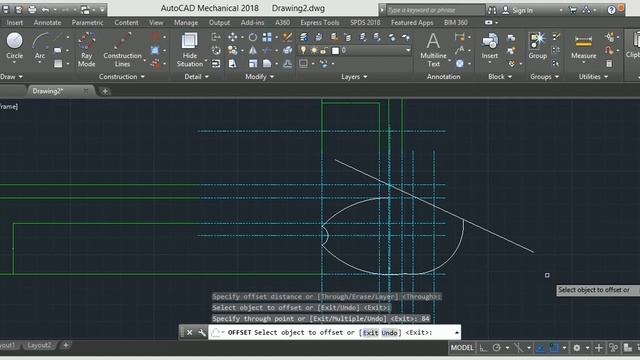Add a new layout with plus button
Image resolution: width=640 pixels, height=360 pixels.
66,346
